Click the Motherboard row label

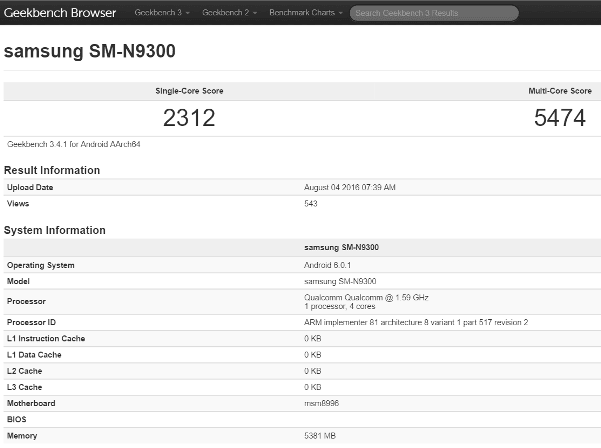(31, 403)
